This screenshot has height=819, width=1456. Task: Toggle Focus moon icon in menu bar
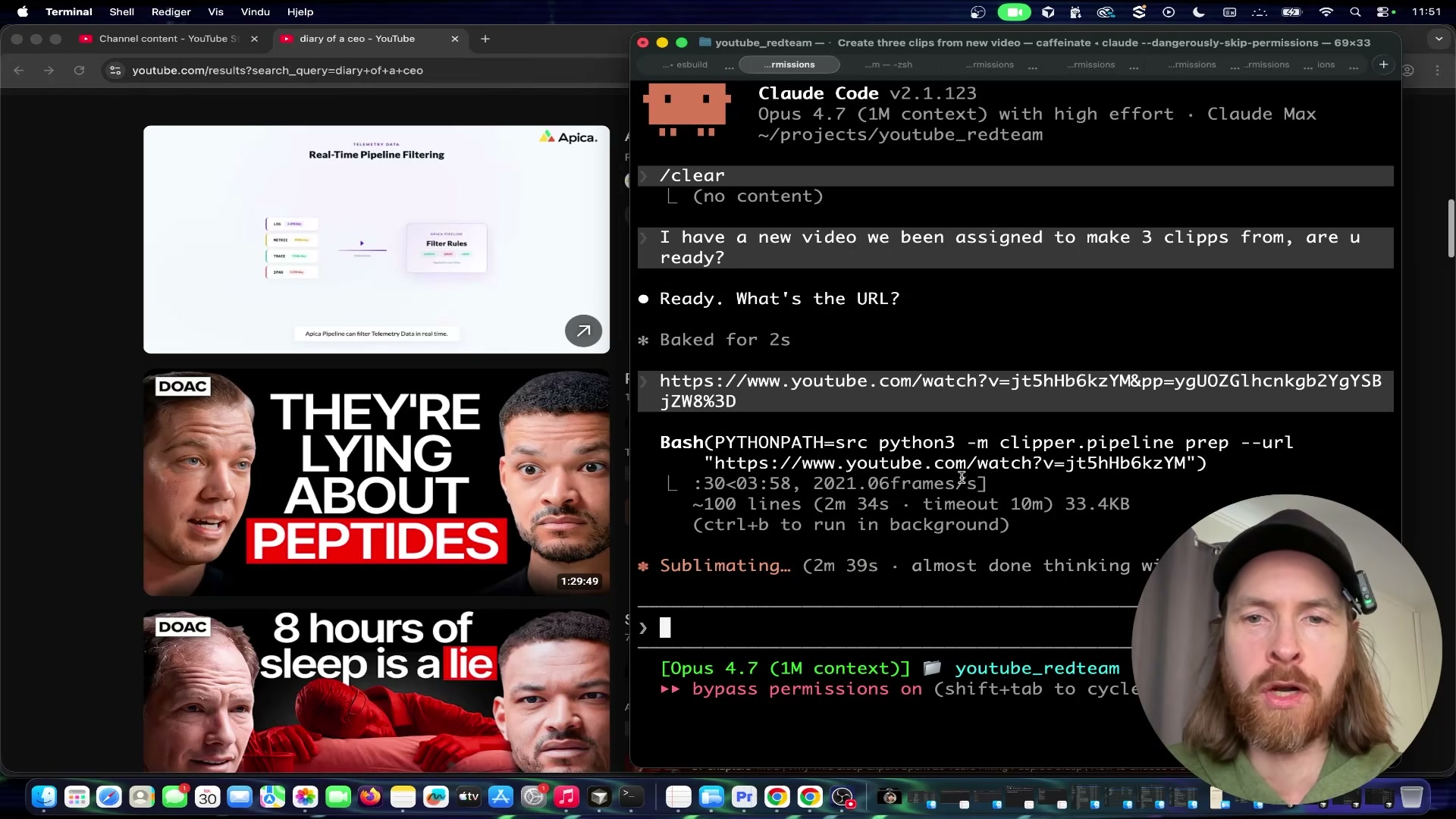coord(1199,12)
